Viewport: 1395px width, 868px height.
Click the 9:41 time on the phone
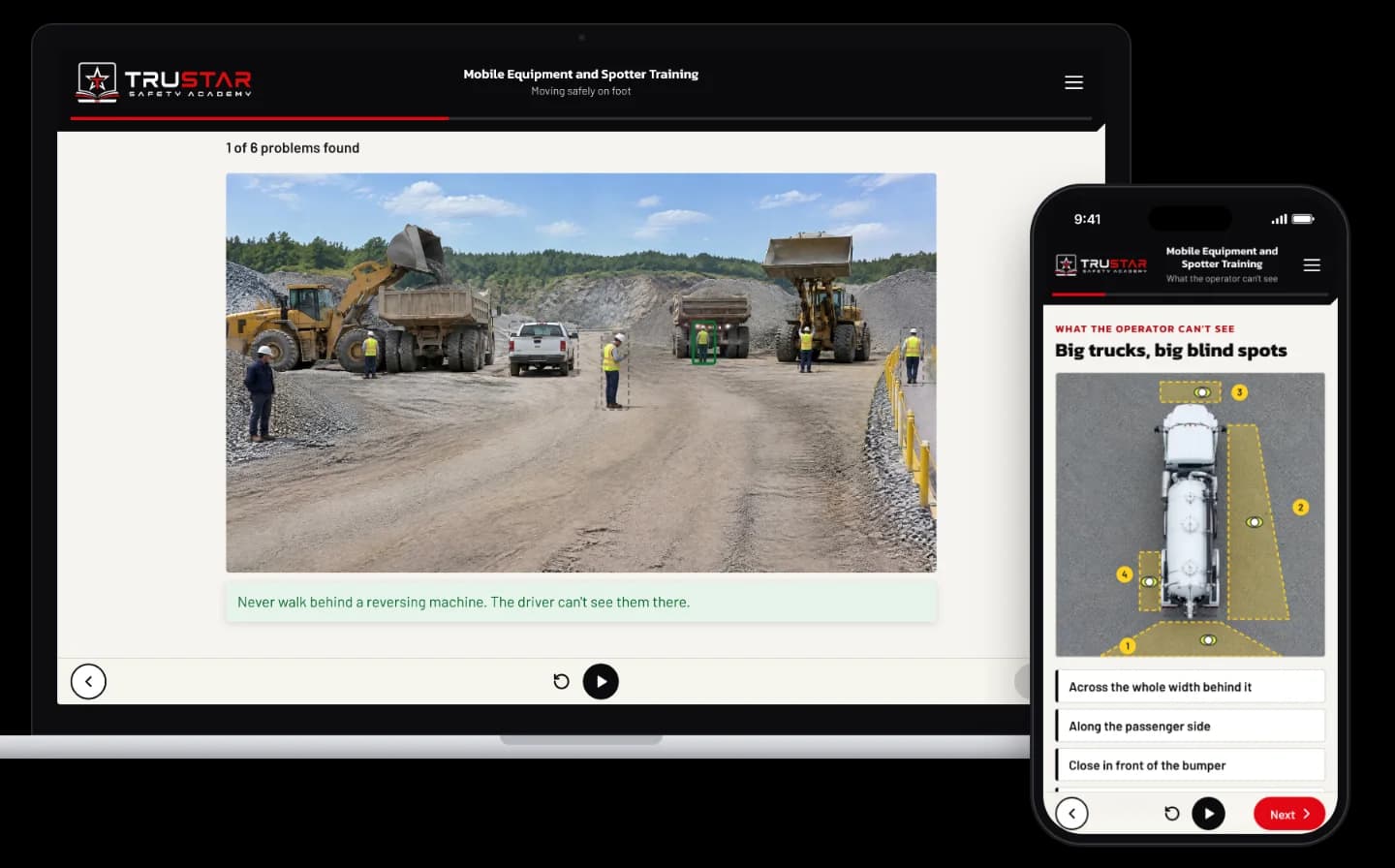(1087, 219)
